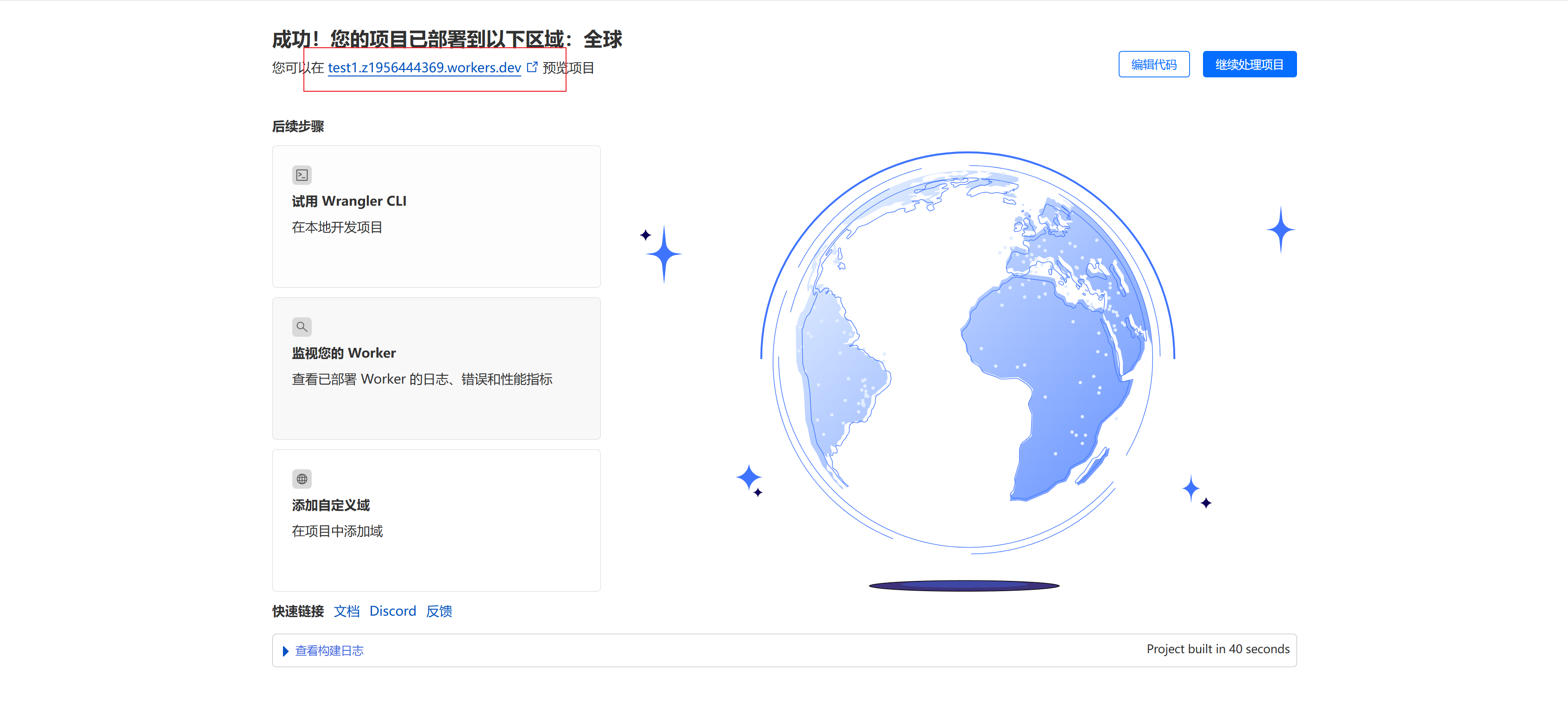Open the 试用 Wrangler CLI card

pos(436,216)
